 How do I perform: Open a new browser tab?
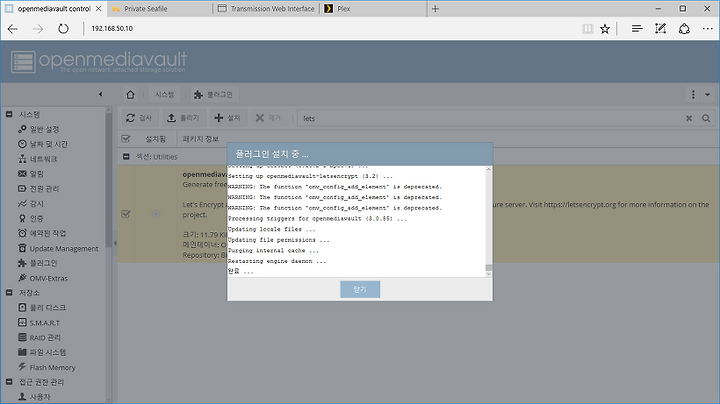point(435,9)
